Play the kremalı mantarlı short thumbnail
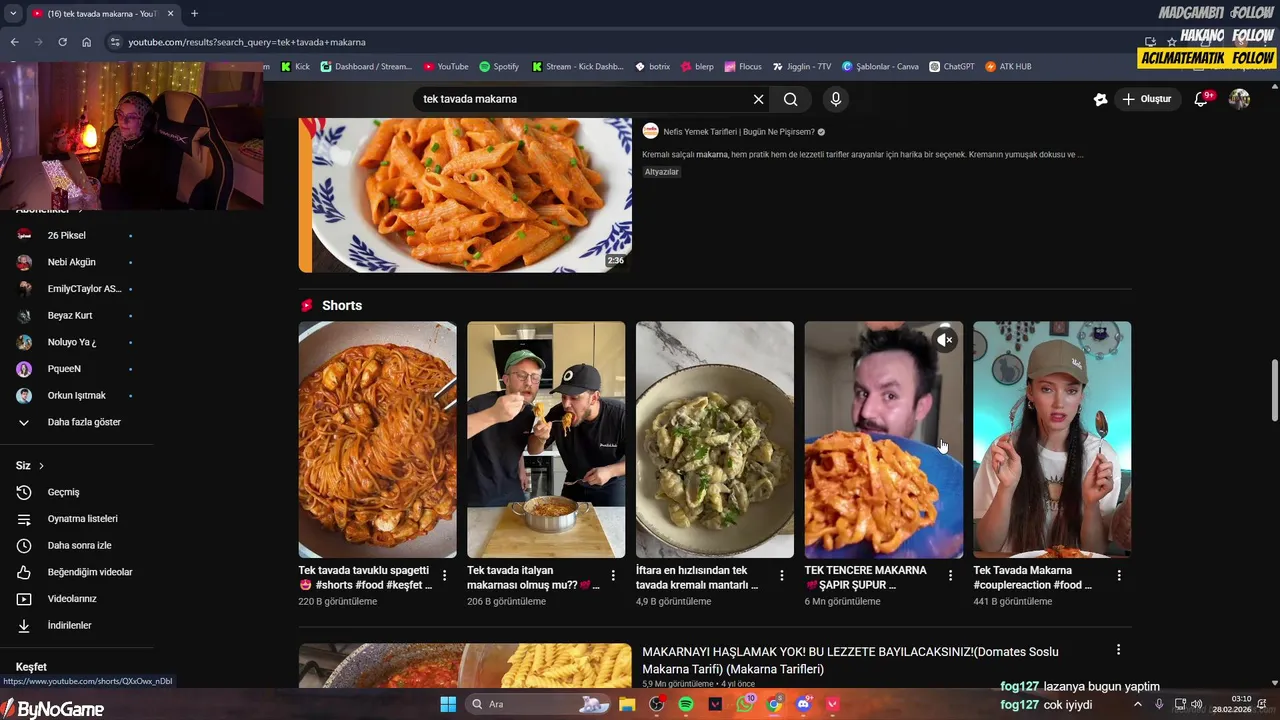The image size is (1280, 720). [715, 439]
